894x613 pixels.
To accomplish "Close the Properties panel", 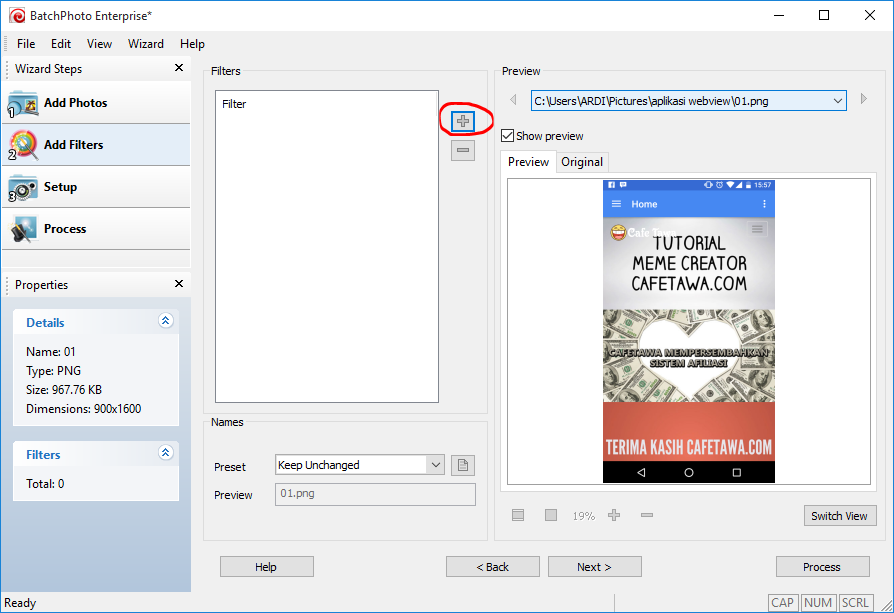I will [x=178, y=283].
